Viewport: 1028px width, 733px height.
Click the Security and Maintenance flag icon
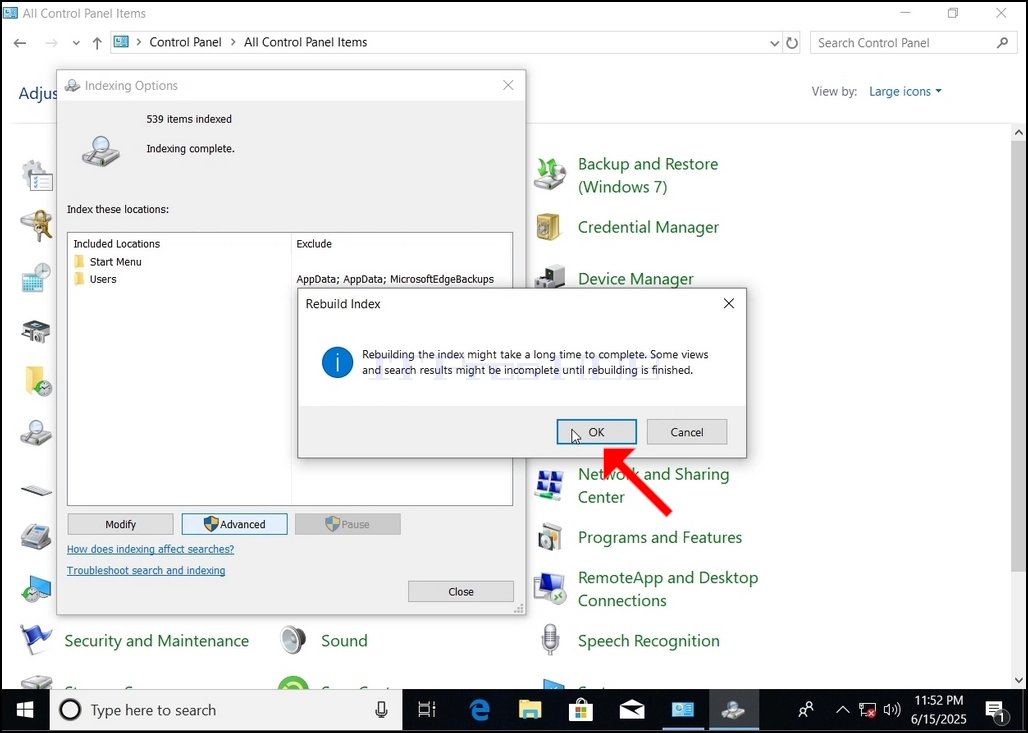click(x=35, y=639)
